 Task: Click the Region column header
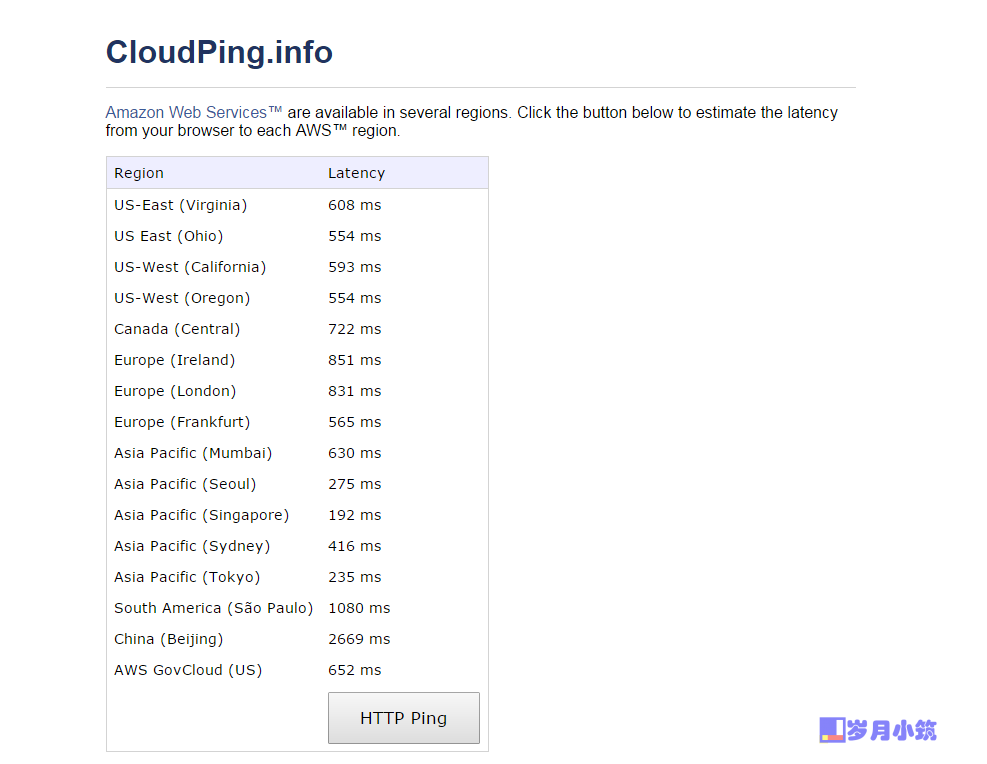click(x=138, y=173)
